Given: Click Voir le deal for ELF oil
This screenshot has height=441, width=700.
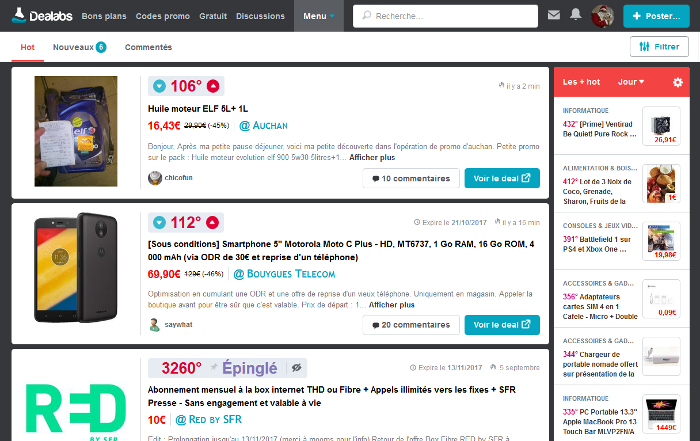Looking at the screenshot, I should pos(502,178).
